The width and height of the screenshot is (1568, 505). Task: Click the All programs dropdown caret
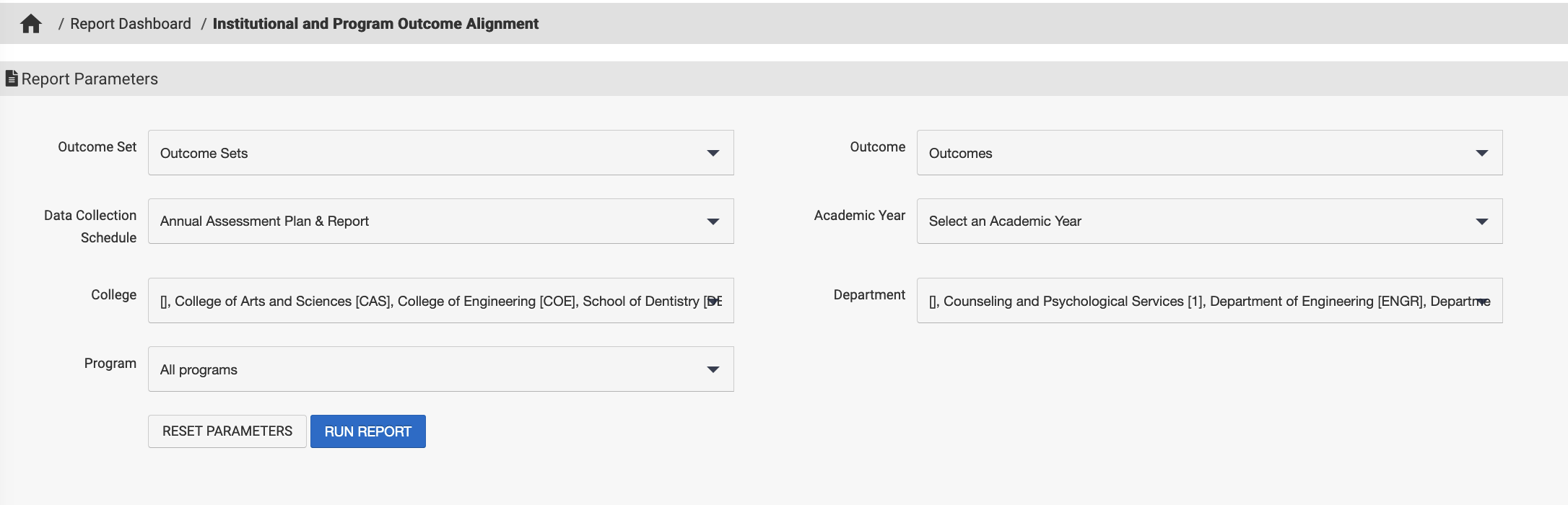pos(713,369)
